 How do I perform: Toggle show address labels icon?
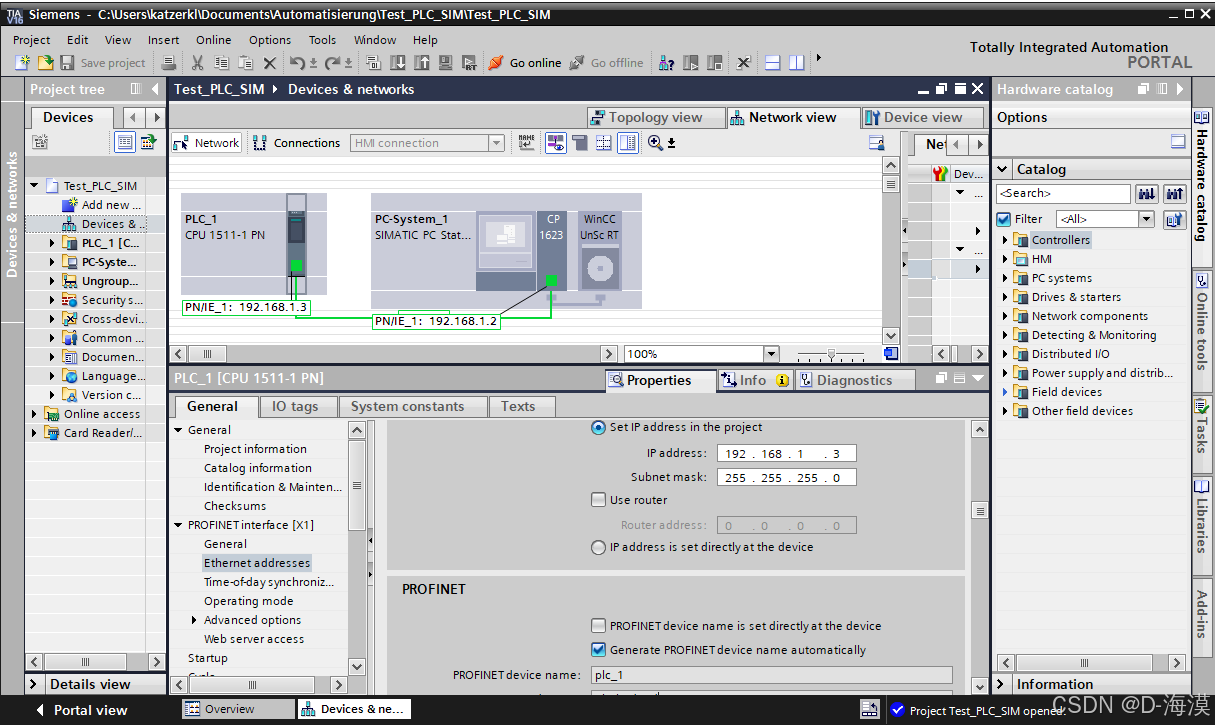pos(555,143)
